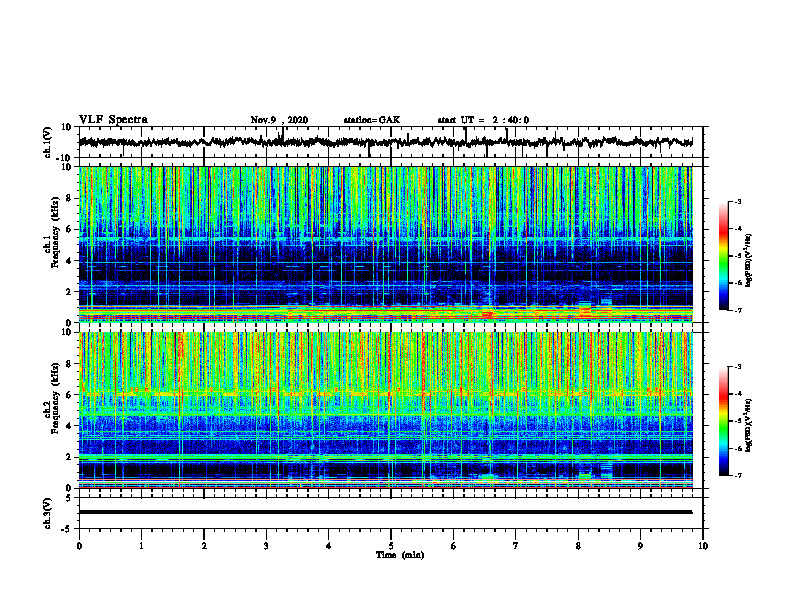Select the ch.1 spectrogram color scale bar
Image resolution: width=792 pixels, height=612 pixels.
tap(723, 255)
